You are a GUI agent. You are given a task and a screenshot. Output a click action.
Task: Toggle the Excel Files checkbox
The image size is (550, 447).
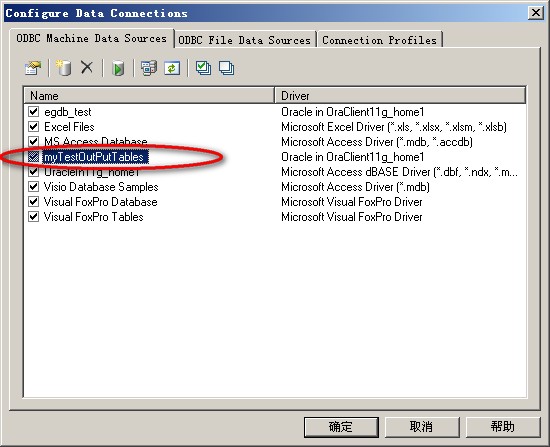(33, 127)
